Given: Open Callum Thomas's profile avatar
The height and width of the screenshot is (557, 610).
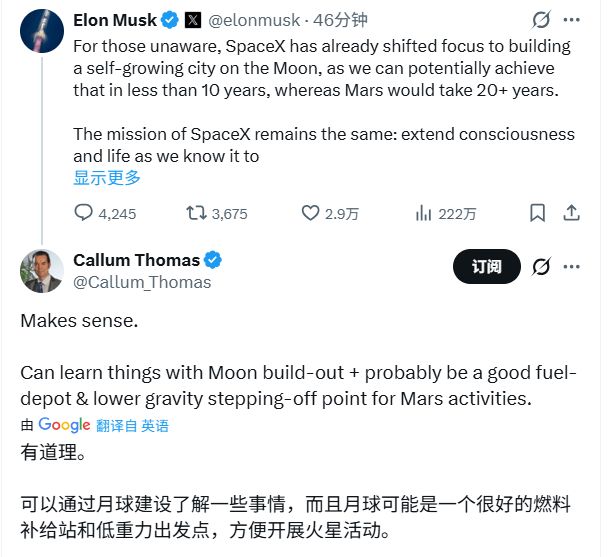Looking at the screenshot, I should (x=41, y=270).
